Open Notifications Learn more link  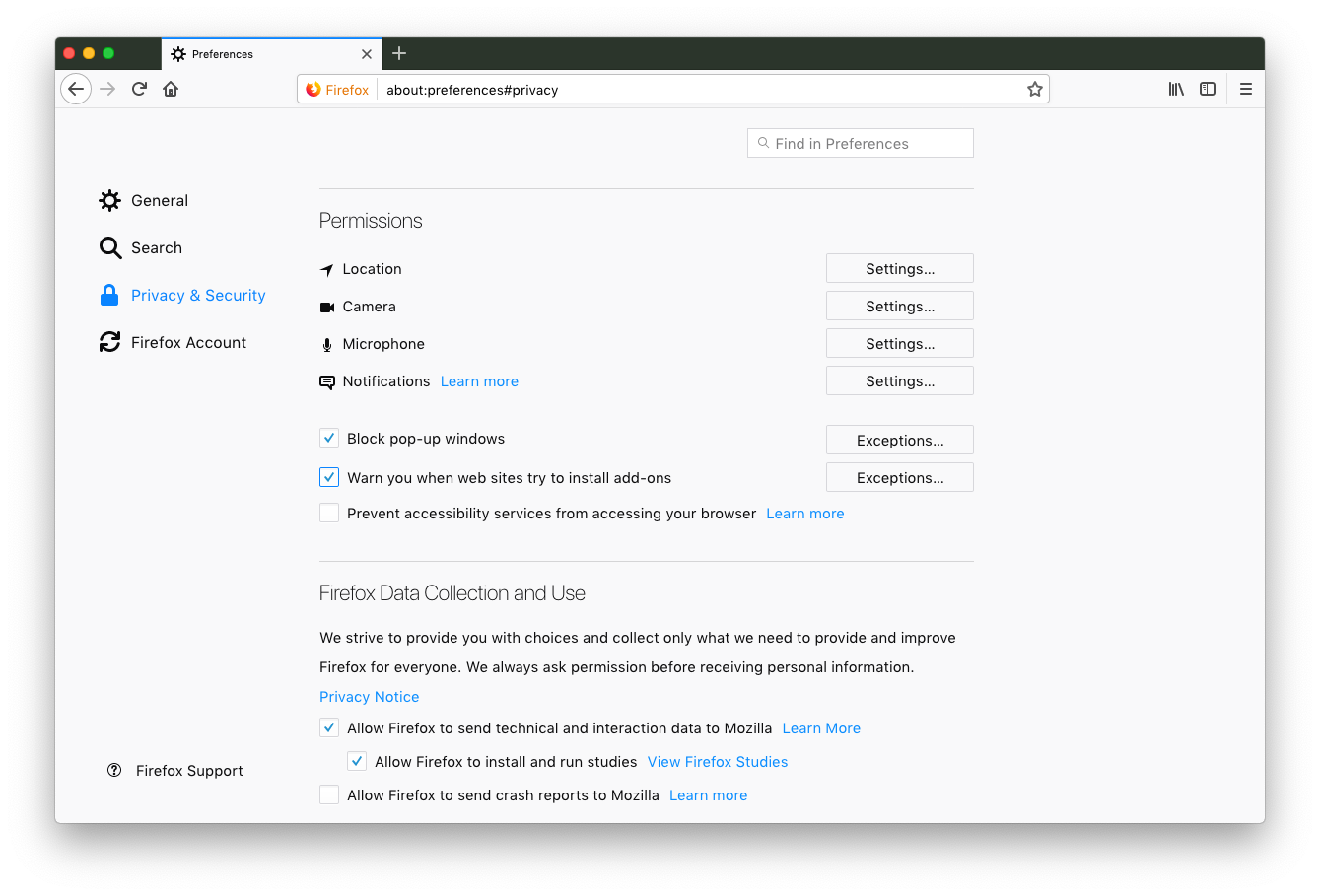pos(479,381)
